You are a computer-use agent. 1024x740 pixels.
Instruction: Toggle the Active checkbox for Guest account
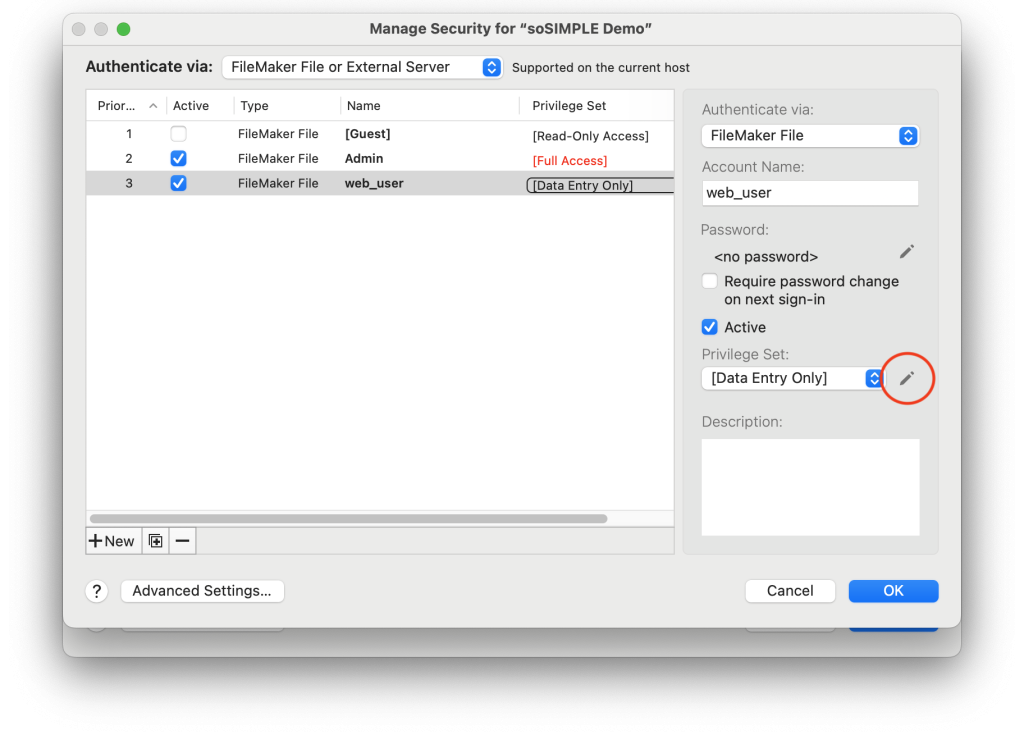[x=178, y=134]
